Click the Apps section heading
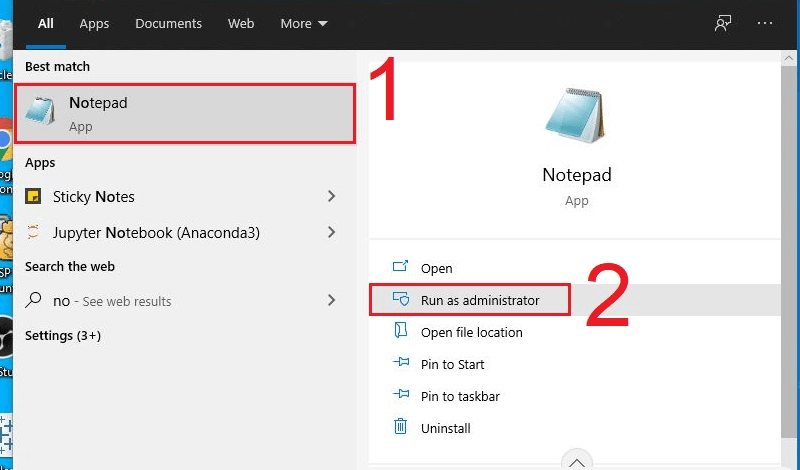The height and width of the screenshot is (470, 800). [40, 163]
